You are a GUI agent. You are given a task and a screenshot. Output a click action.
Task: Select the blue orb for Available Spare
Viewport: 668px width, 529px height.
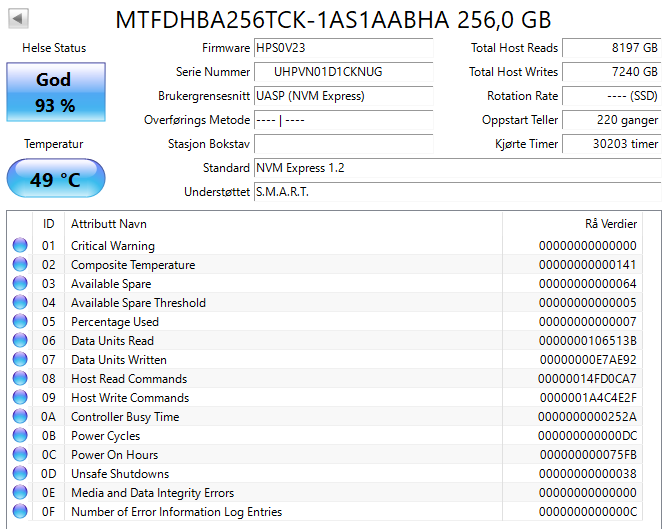(20, 284)
